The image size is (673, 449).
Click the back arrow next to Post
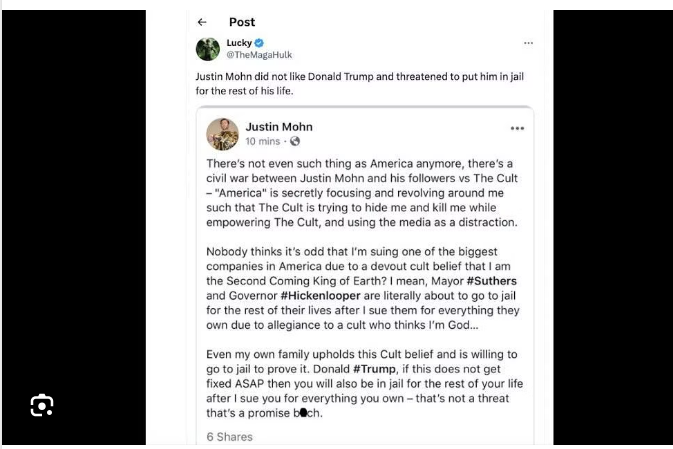point(202,22)
